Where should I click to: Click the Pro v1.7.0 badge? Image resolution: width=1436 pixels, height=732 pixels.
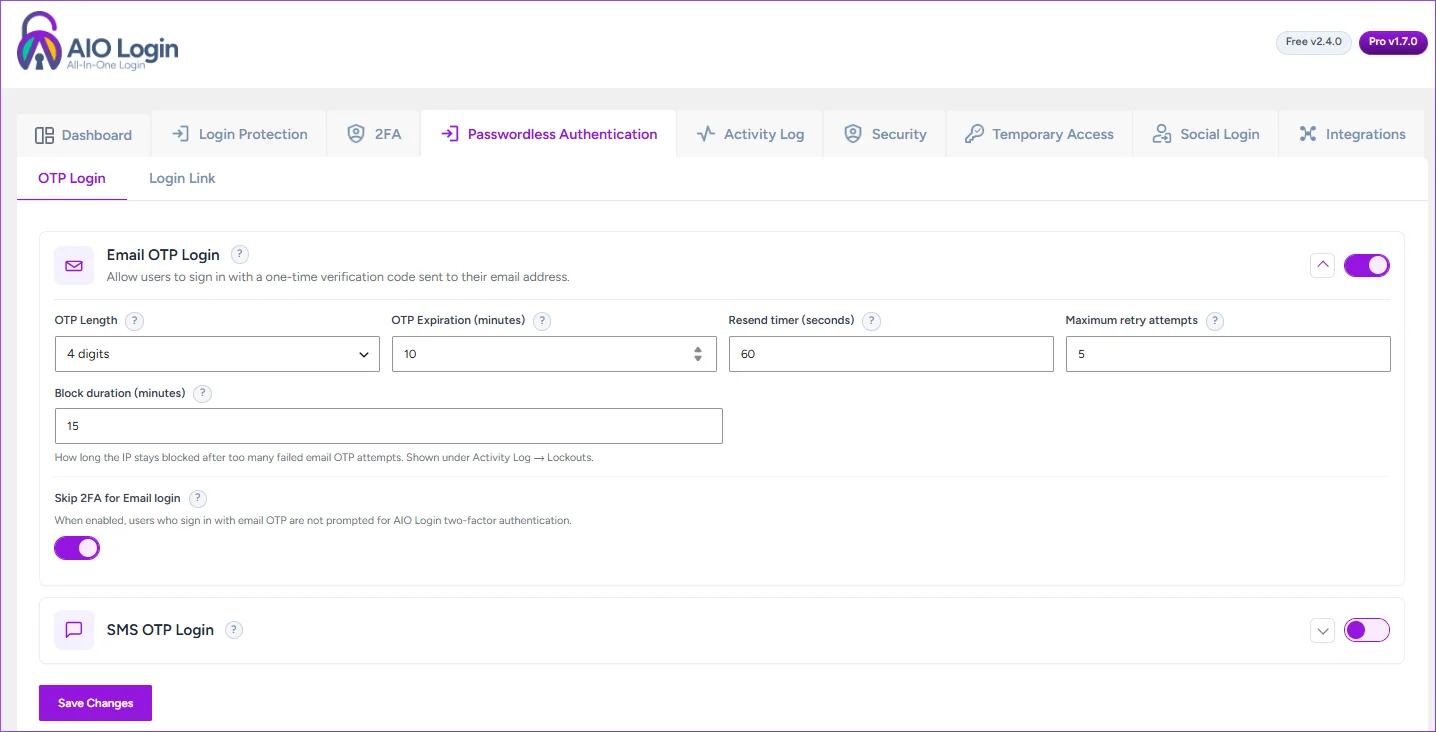1393,42
